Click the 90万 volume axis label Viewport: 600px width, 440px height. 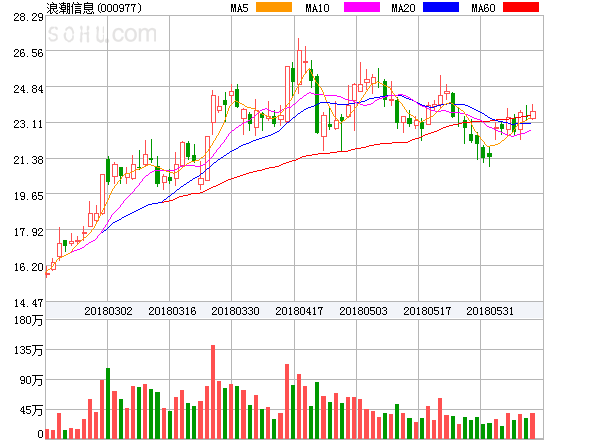(x=31, y=380)
